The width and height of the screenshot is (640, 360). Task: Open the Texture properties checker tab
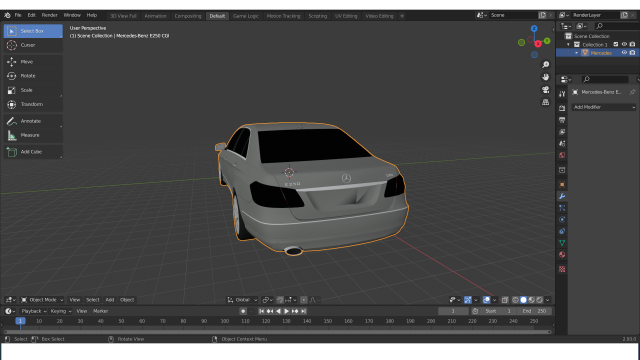pyautogui.click(x=562, y=269)
